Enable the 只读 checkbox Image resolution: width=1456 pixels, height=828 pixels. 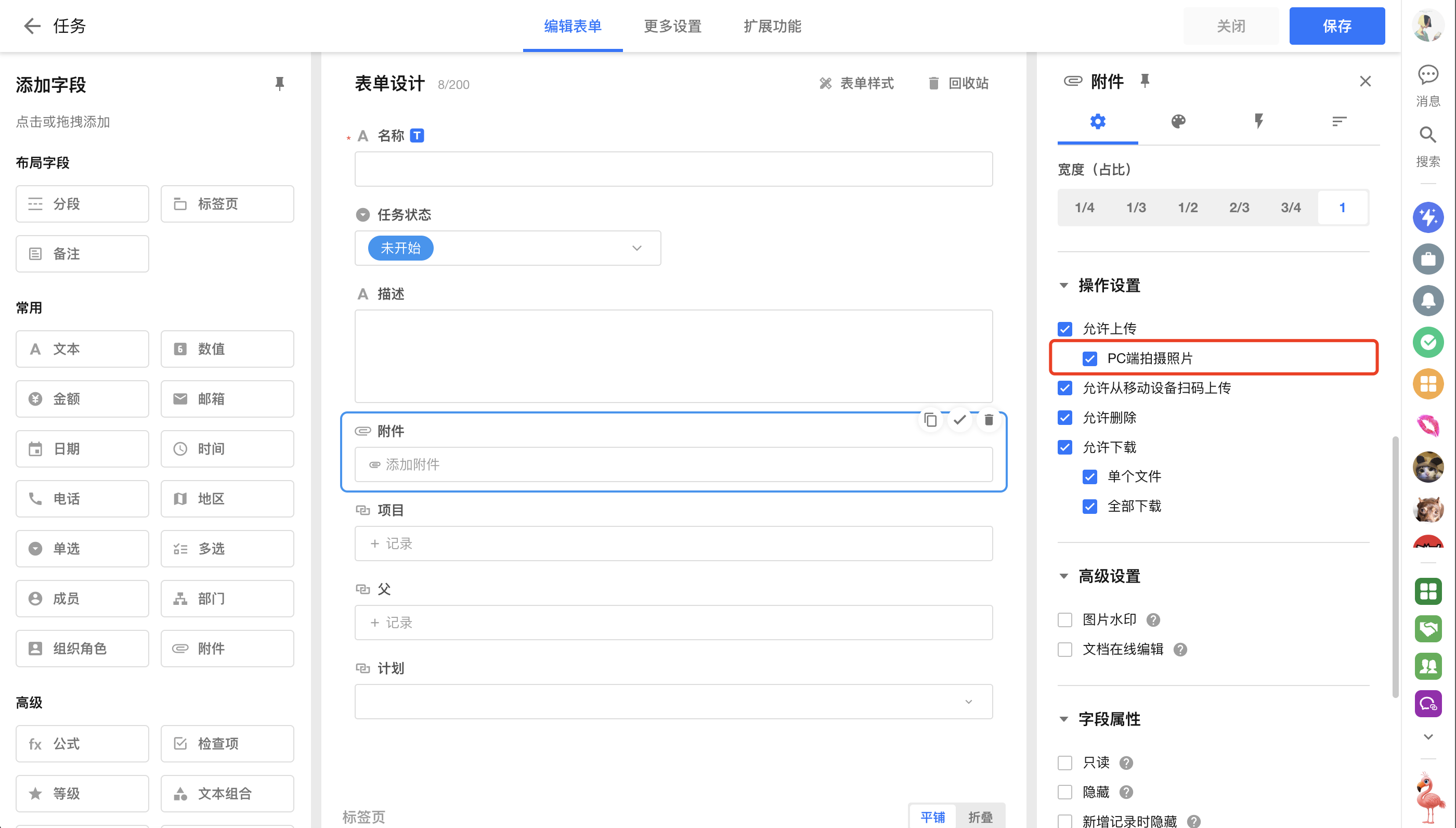coord(1065,762)
